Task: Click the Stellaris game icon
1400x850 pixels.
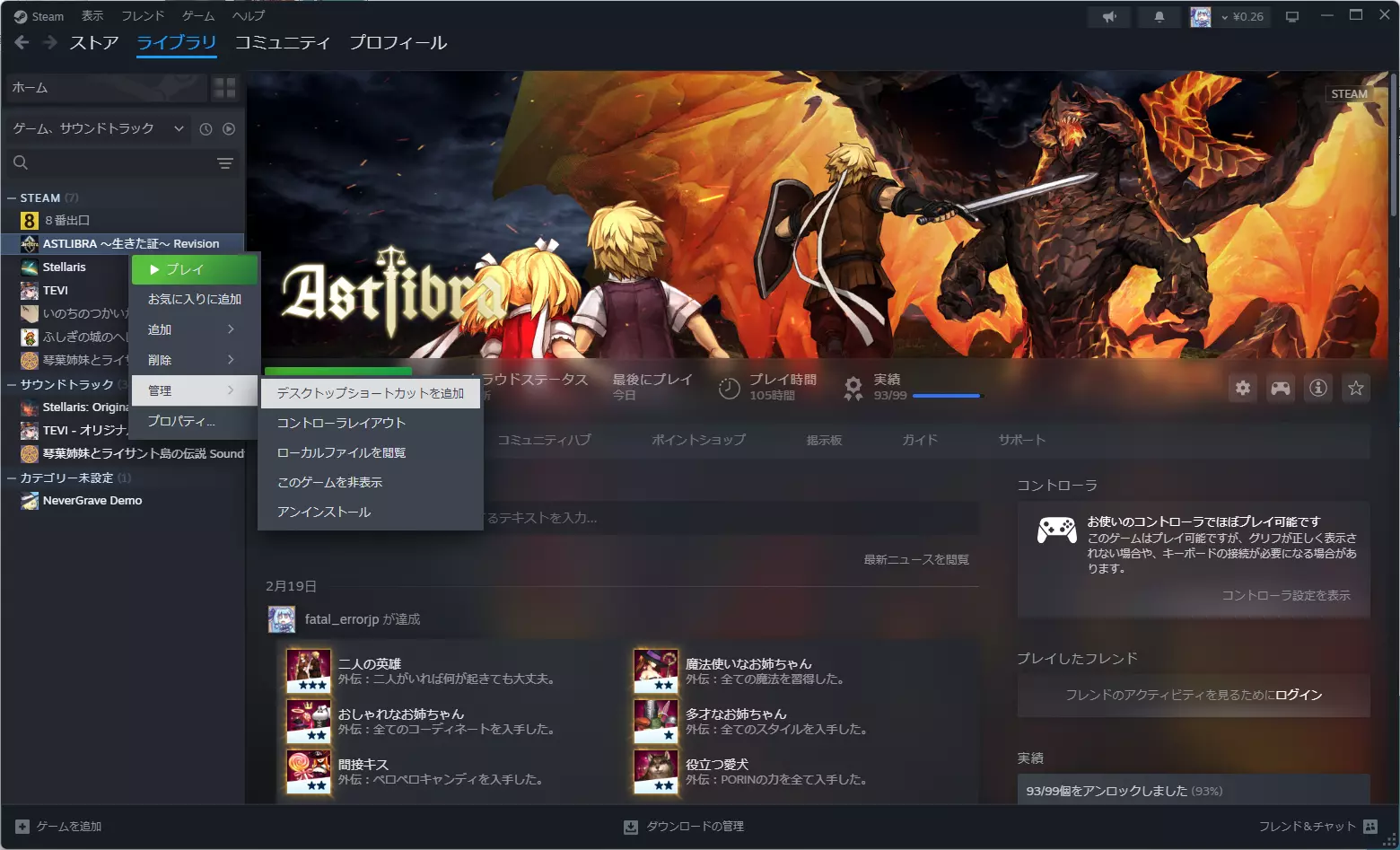Action: coord(30,267)
